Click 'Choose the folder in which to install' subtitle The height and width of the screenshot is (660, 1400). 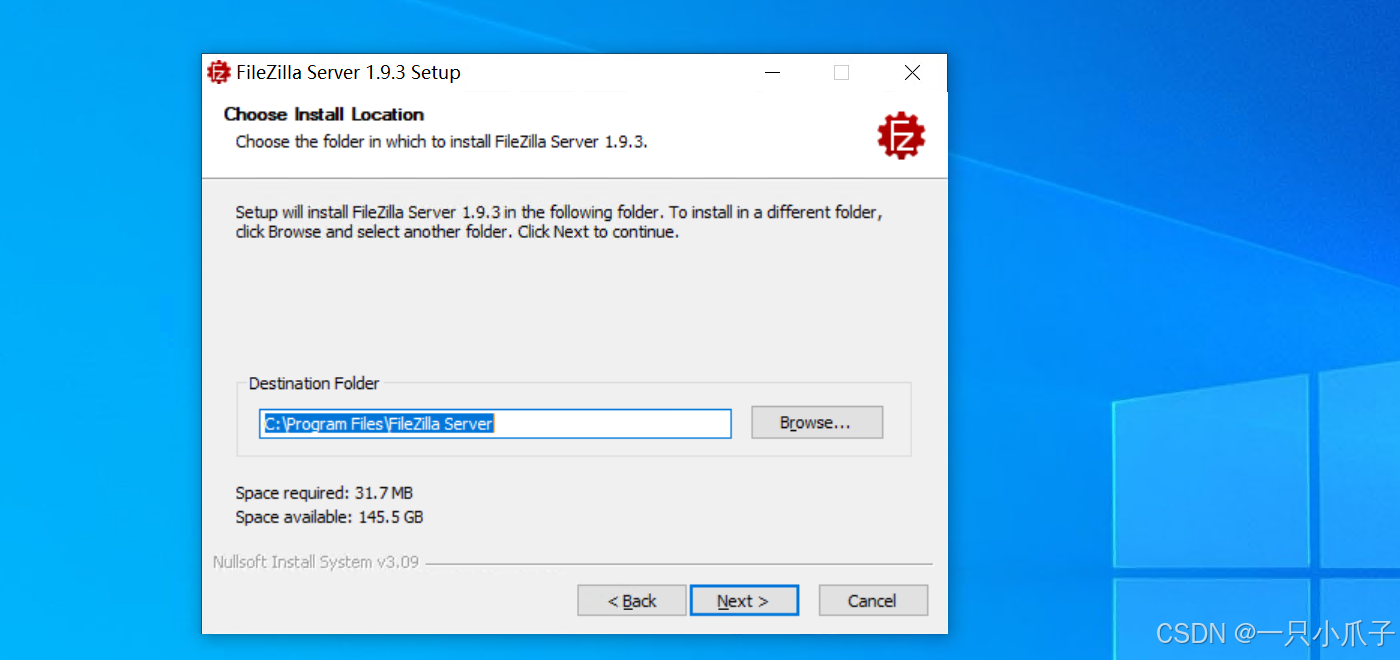coord(442,141)
